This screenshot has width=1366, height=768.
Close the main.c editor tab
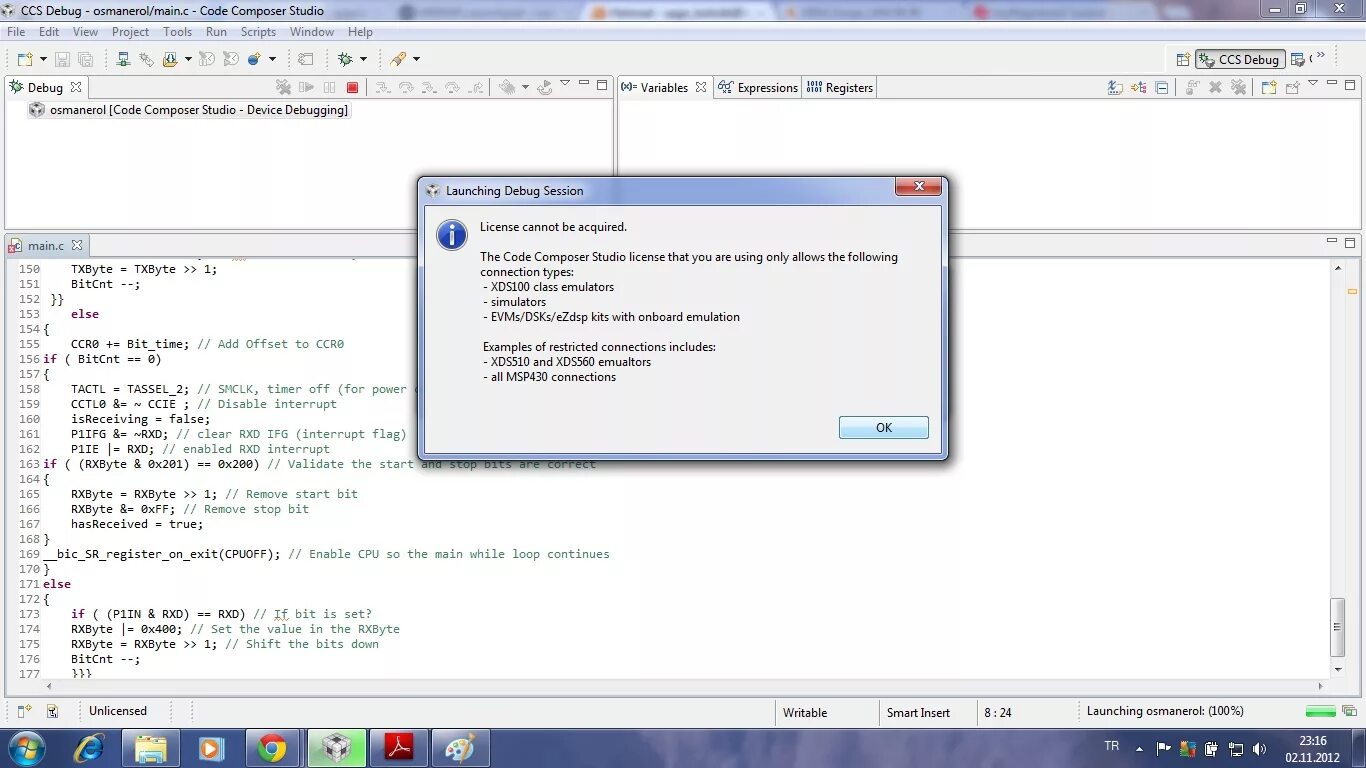point(77,245)
